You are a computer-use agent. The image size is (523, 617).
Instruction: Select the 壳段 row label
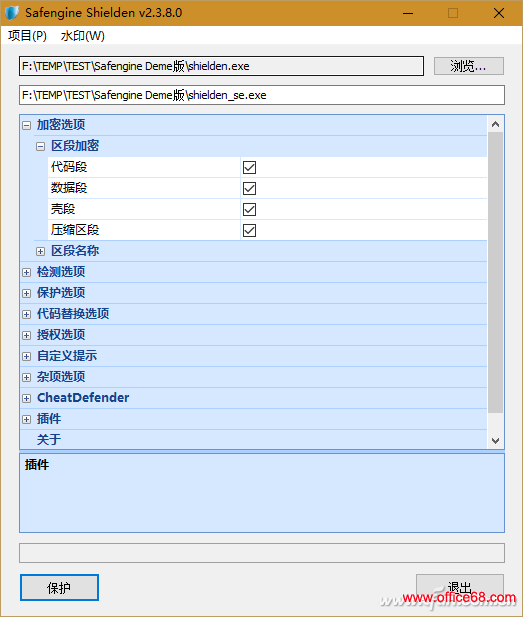click(x=63, y=209)
